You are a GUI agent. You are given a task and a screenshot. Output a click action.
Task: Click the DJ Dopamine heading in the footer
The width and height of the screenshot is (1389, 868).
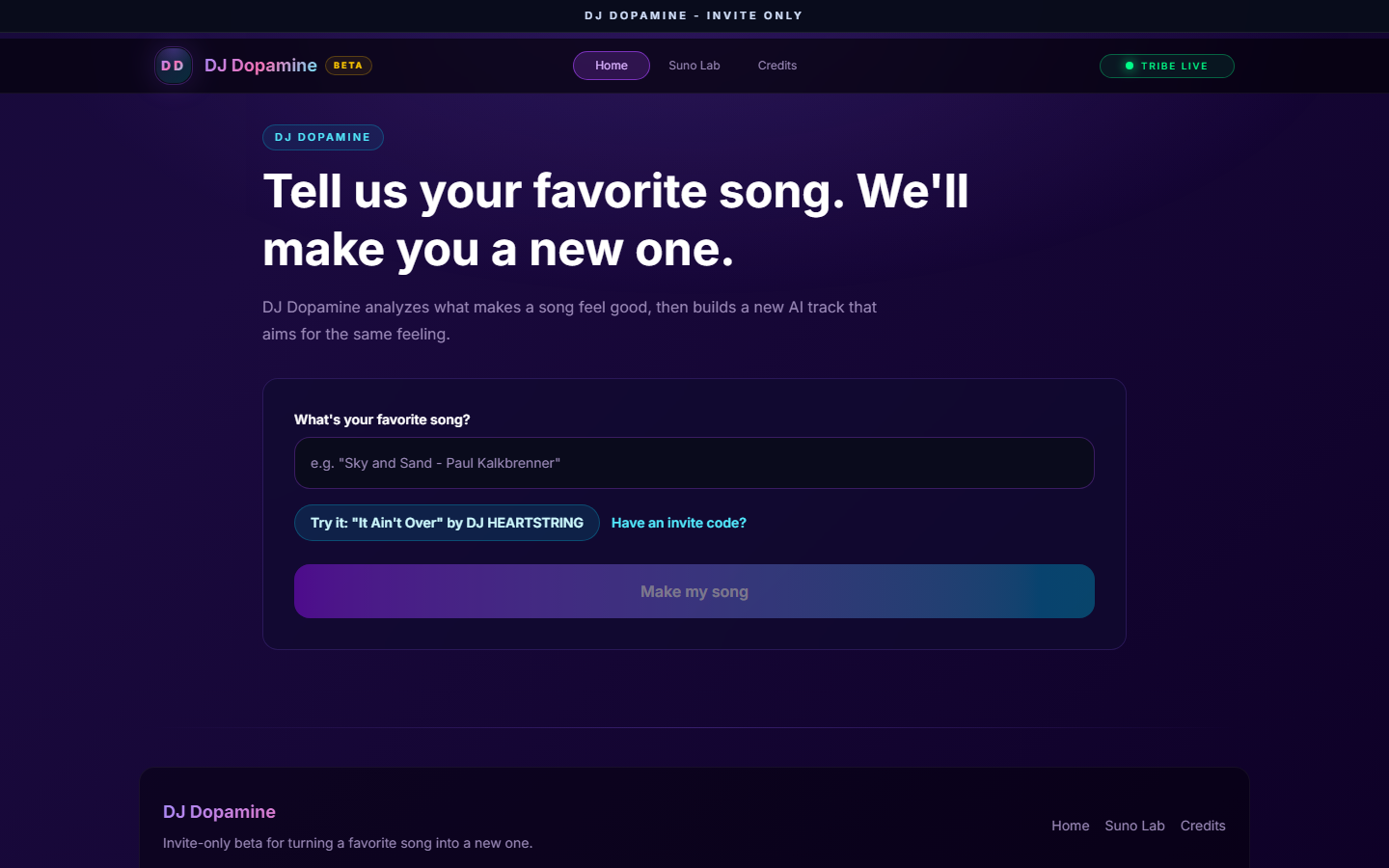pyautogui.click(x=219, y=811)
